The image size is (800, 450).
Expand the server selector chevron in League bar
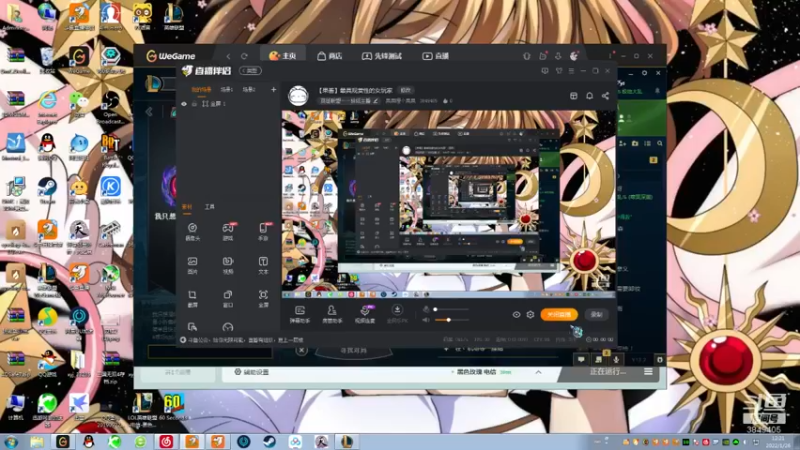pos(538,372)
